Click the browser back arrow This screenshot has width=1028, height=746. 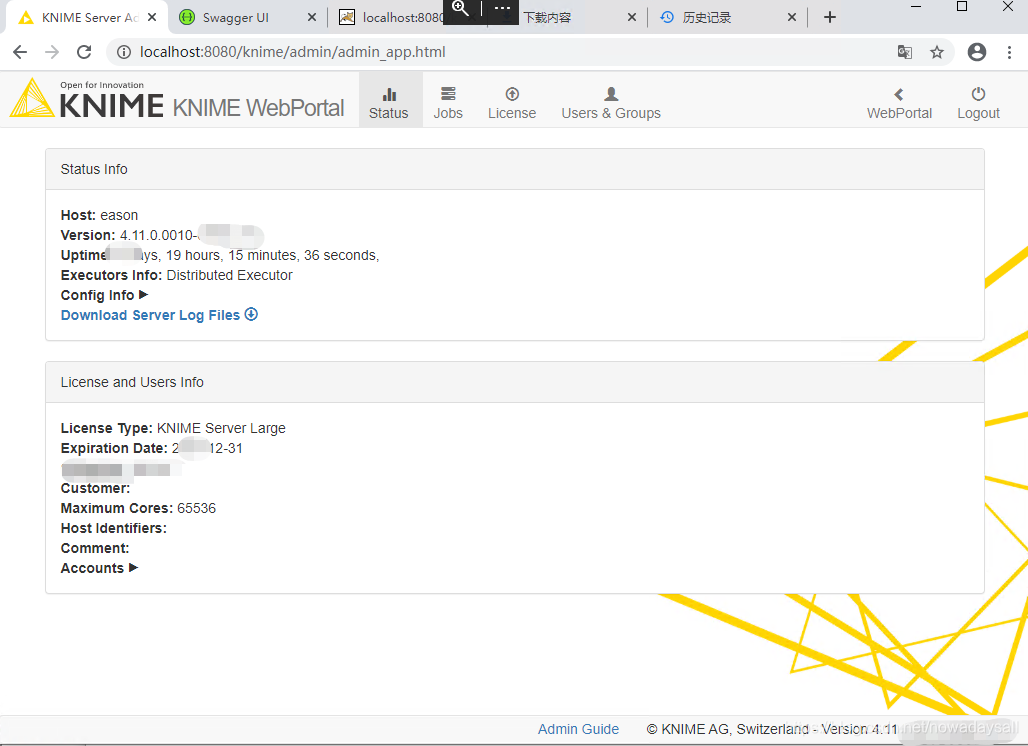click(20, 52)
